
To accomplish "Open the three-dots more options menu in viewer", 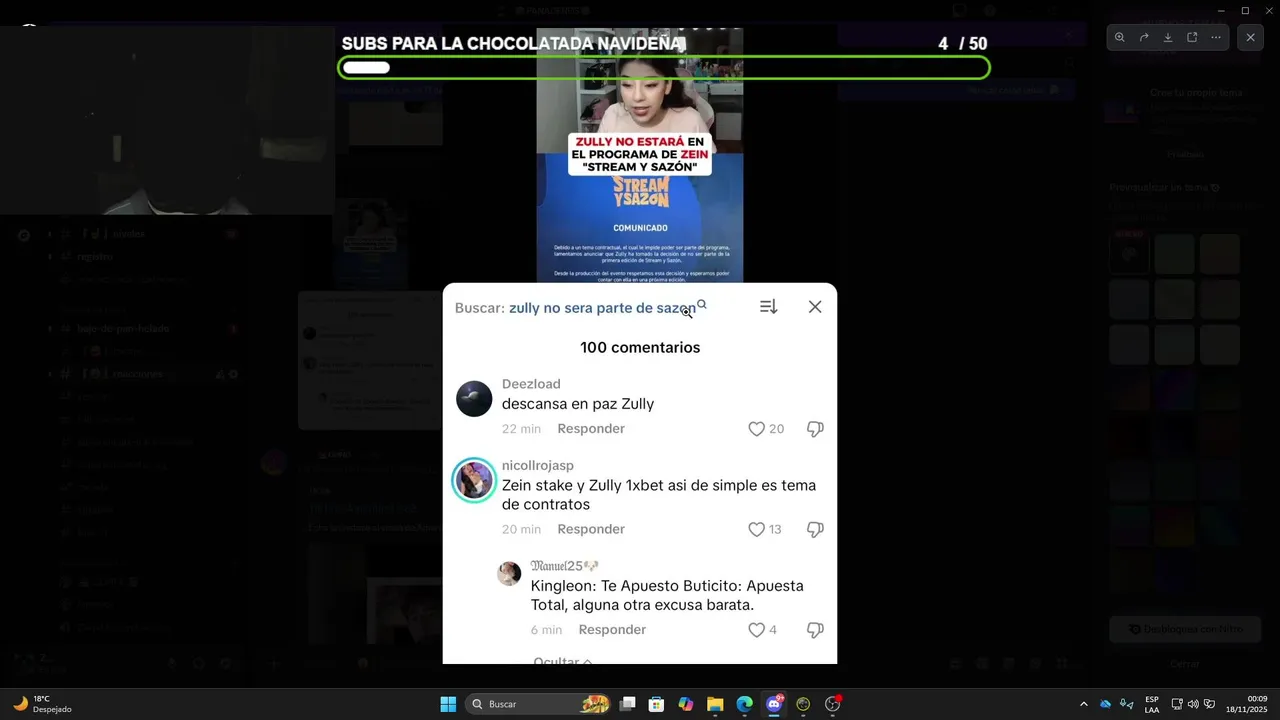I will tap(1216, 37).
